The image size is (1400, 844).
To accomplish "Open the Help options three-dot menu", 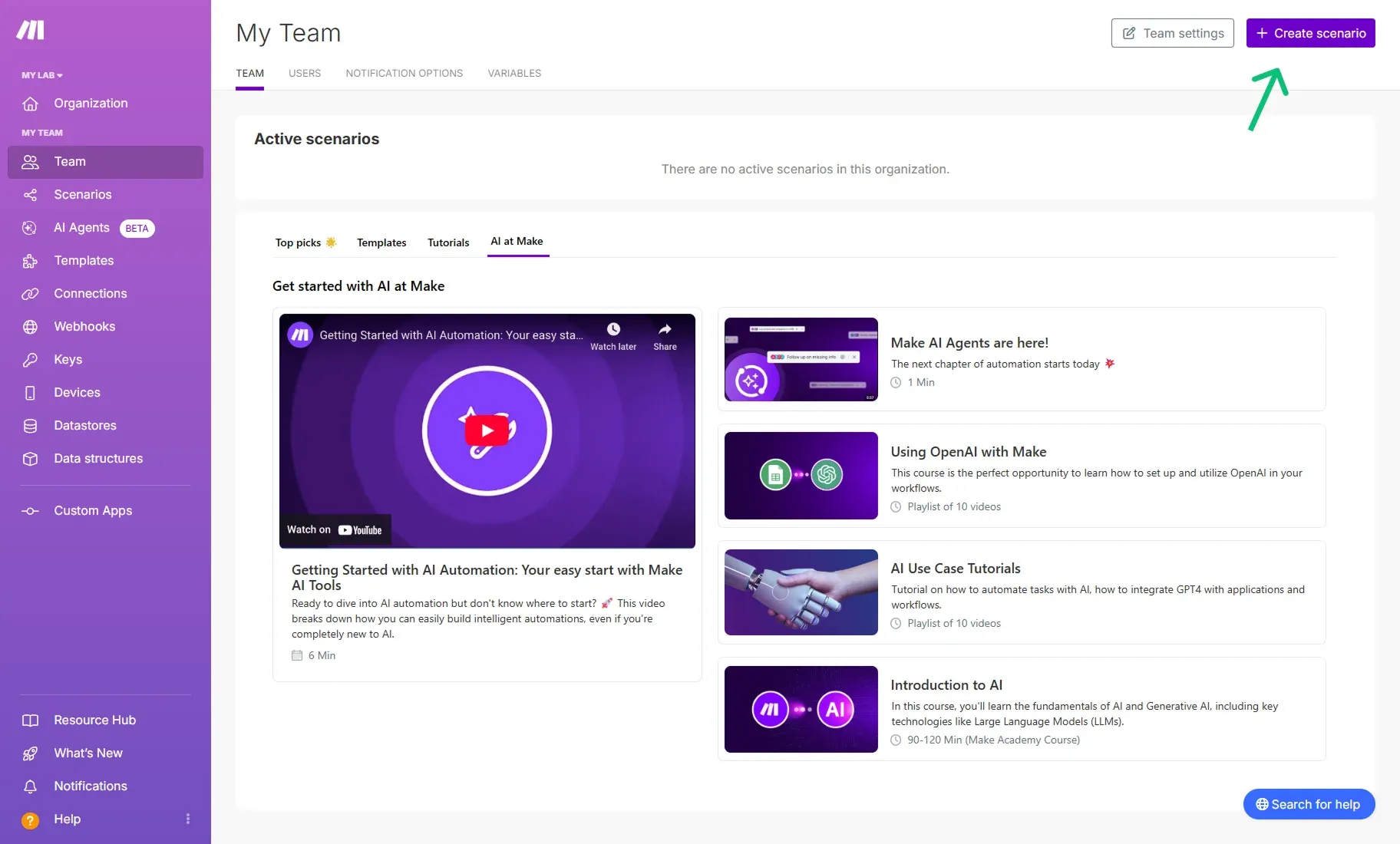I will point(188,819).
